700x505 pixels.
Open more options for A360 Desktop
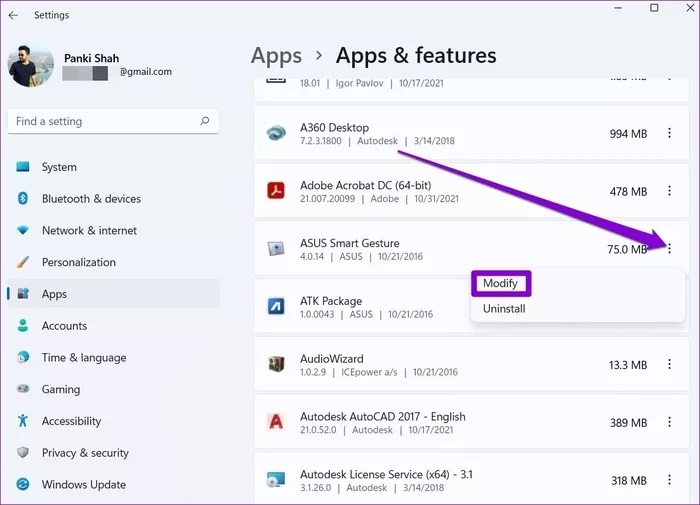pos(669,133)
